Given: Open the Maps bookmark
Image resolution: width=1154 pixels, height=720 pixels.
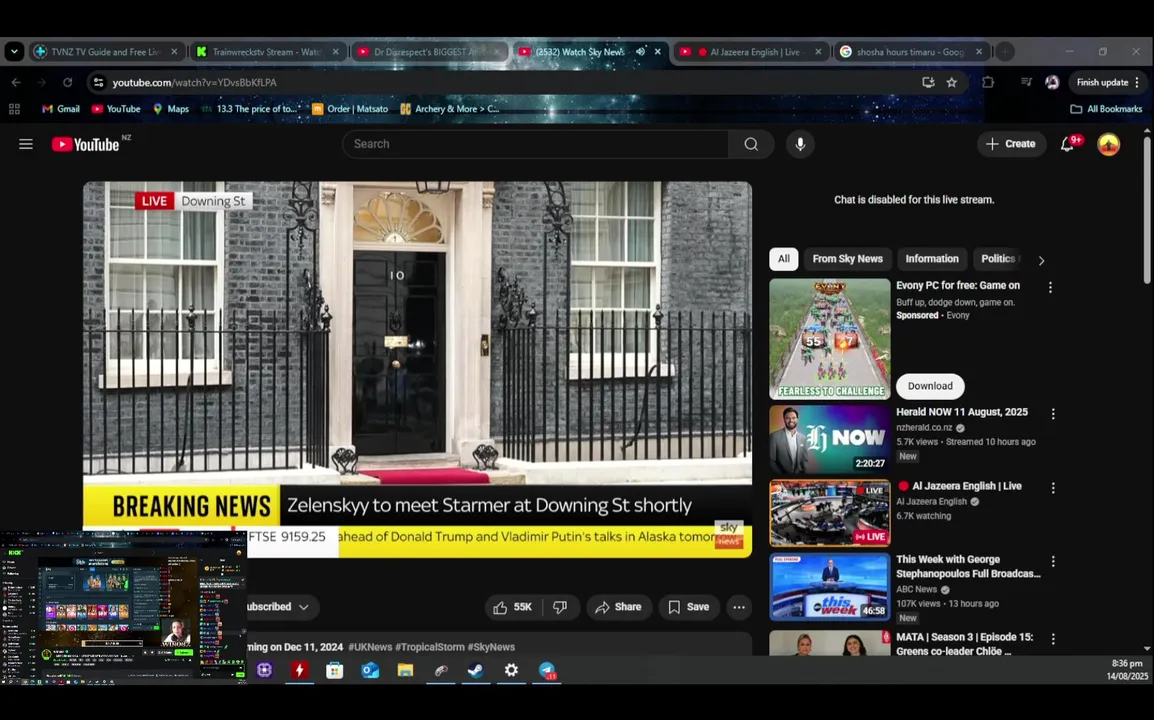Looking at the screenshot, I should pos(171,109).
